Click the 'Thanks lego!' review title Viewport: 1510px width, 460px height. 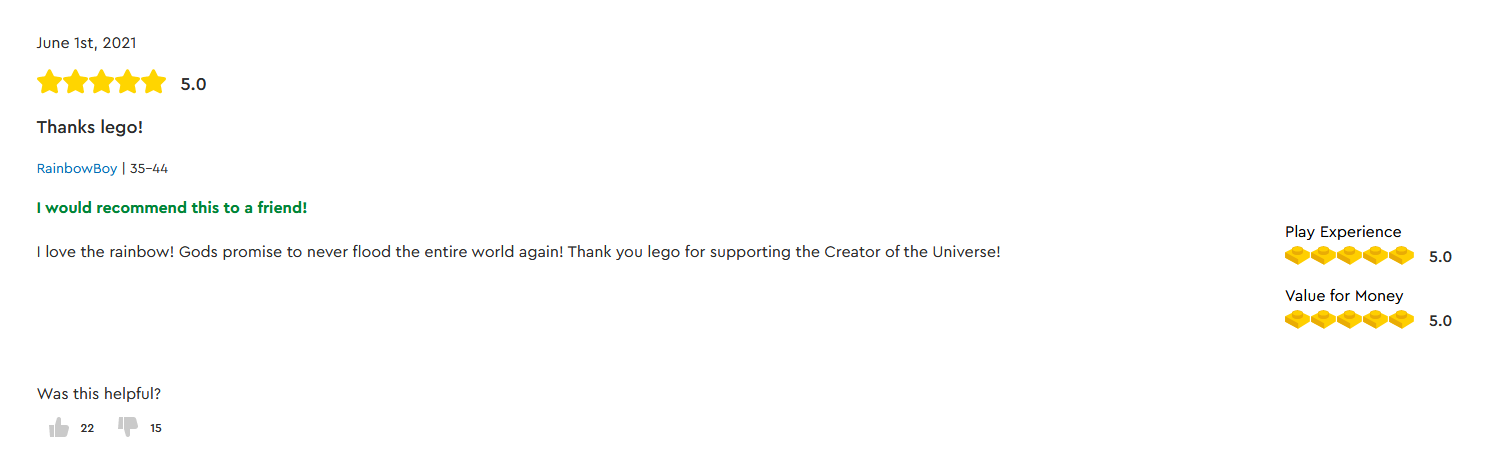click(90, 127)
